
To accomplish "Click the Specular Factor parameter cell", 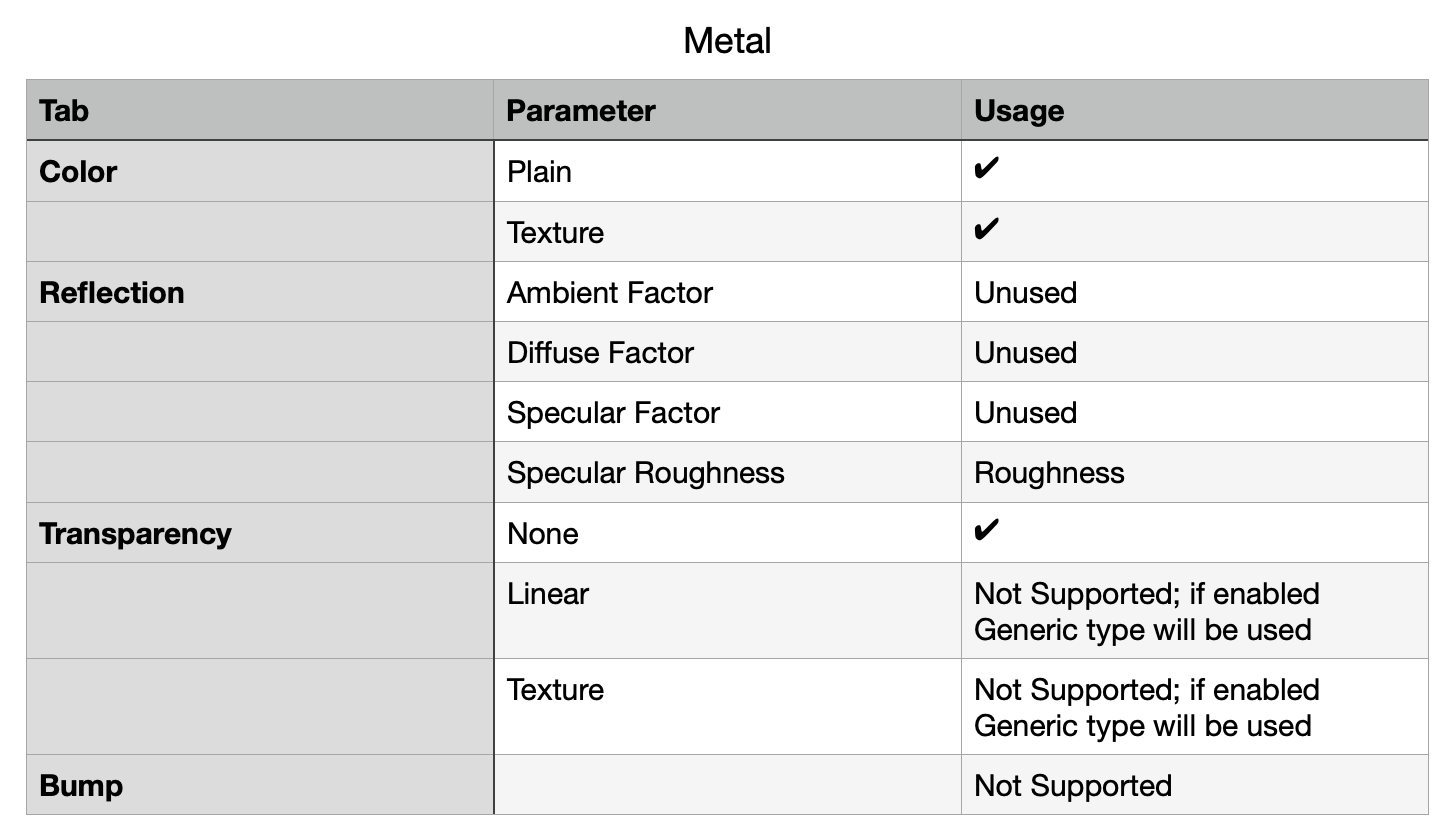I will click(728, 412).
